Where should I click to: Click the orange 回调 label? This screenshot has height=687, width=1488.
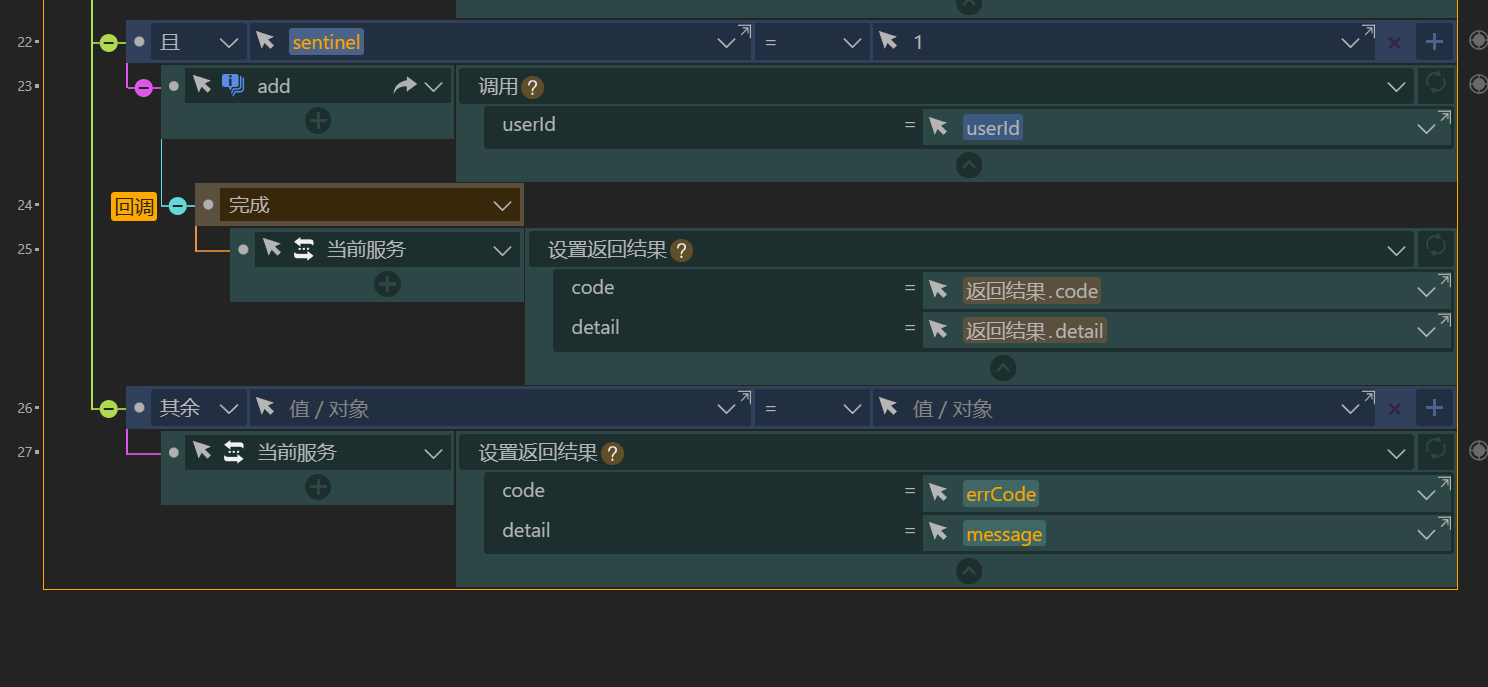pyautogui.click(x=134, y=207)
